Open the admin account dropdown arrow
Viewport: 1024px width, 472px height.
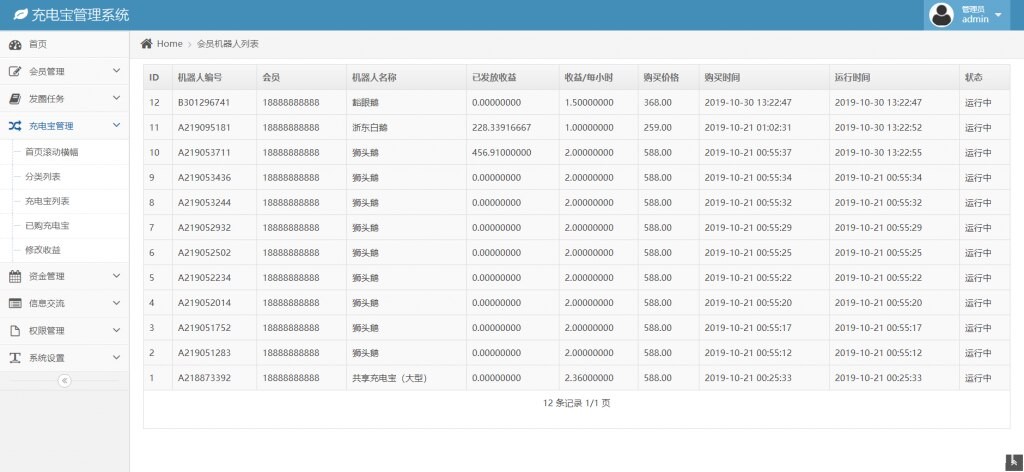coord(998,15)
